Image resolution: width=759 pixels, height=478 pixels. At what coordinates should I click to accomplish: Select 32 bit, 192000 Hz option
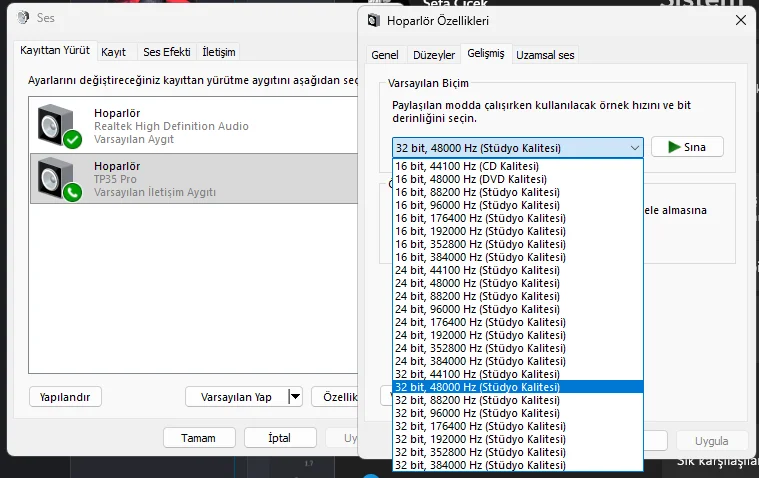(517, 439)
